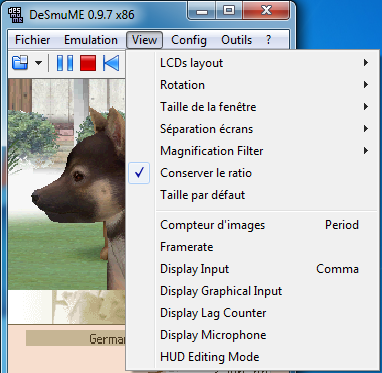Click the Open ROM folder icon

coord(20,63)
